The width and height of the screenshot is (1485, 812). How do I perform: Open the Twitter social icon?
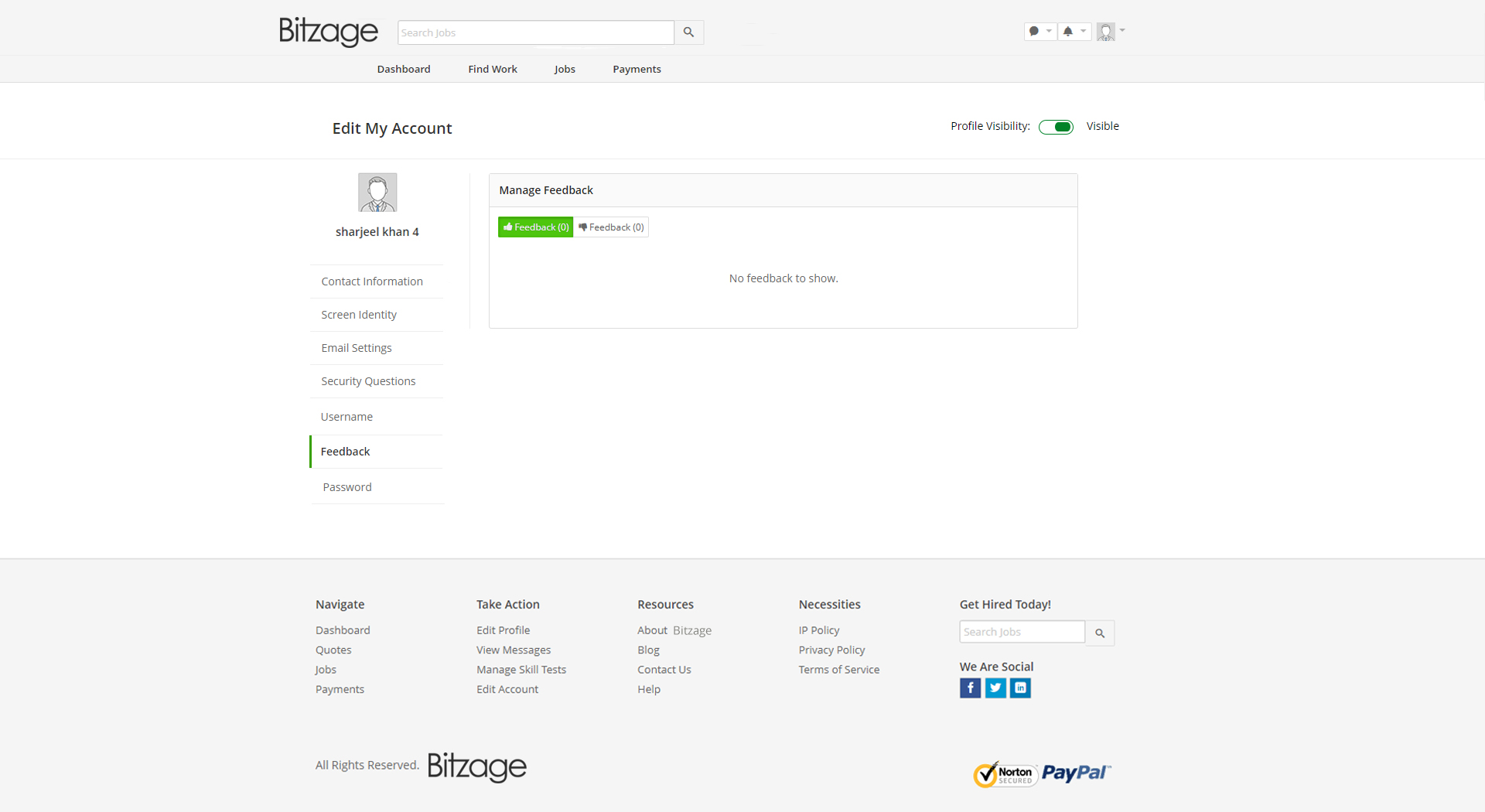(x=995, y=687)
